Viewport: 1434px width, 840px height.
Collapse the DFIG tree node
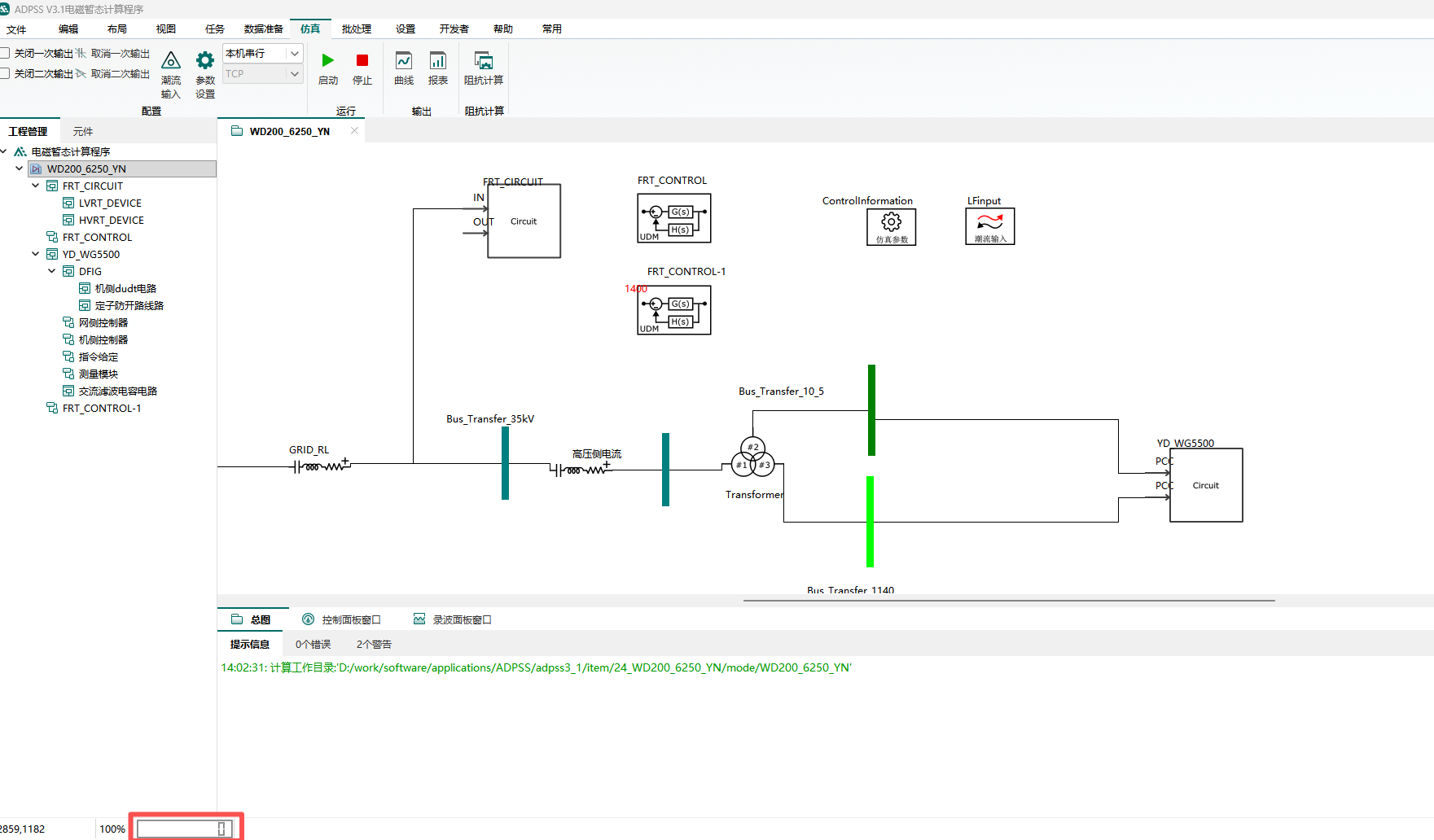point(51,271)
